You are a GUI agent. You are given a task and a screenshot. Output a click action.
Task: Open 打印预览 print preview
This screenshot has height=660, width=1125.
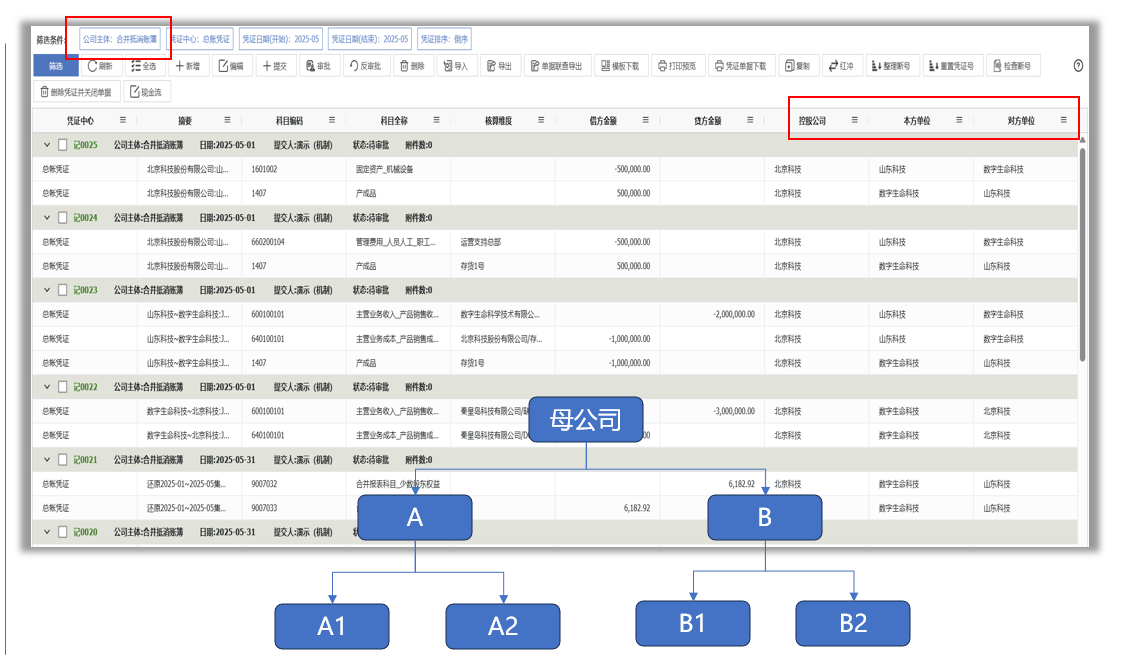coord(677,66)
